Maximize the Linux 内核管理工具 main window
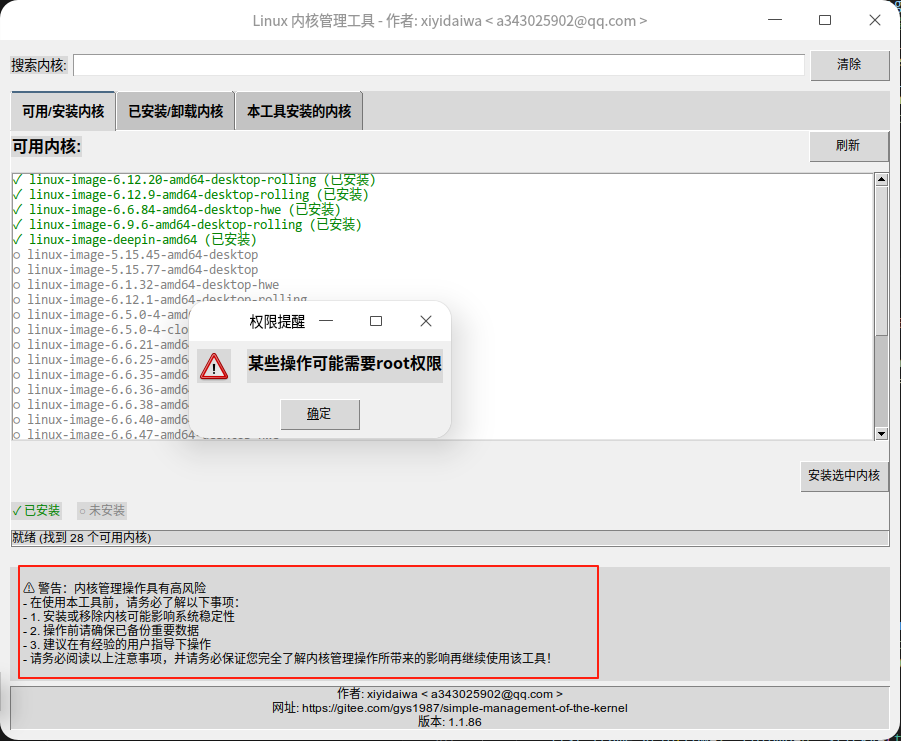The height and width of the screenshot is (741, 901). coord(825,20)
